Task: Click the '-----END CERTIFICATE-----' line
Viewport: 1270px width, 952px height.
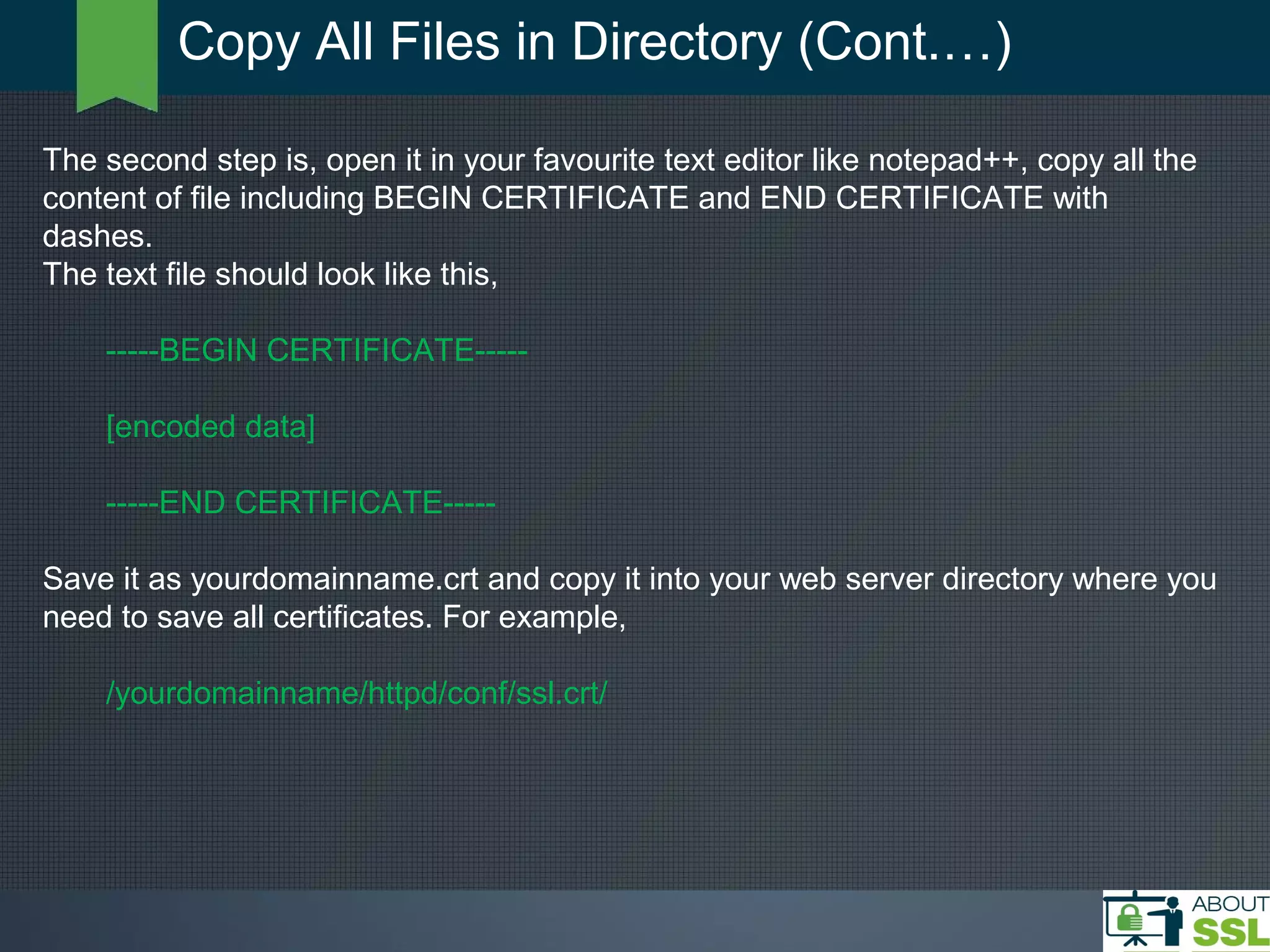Action: (301, 503)
